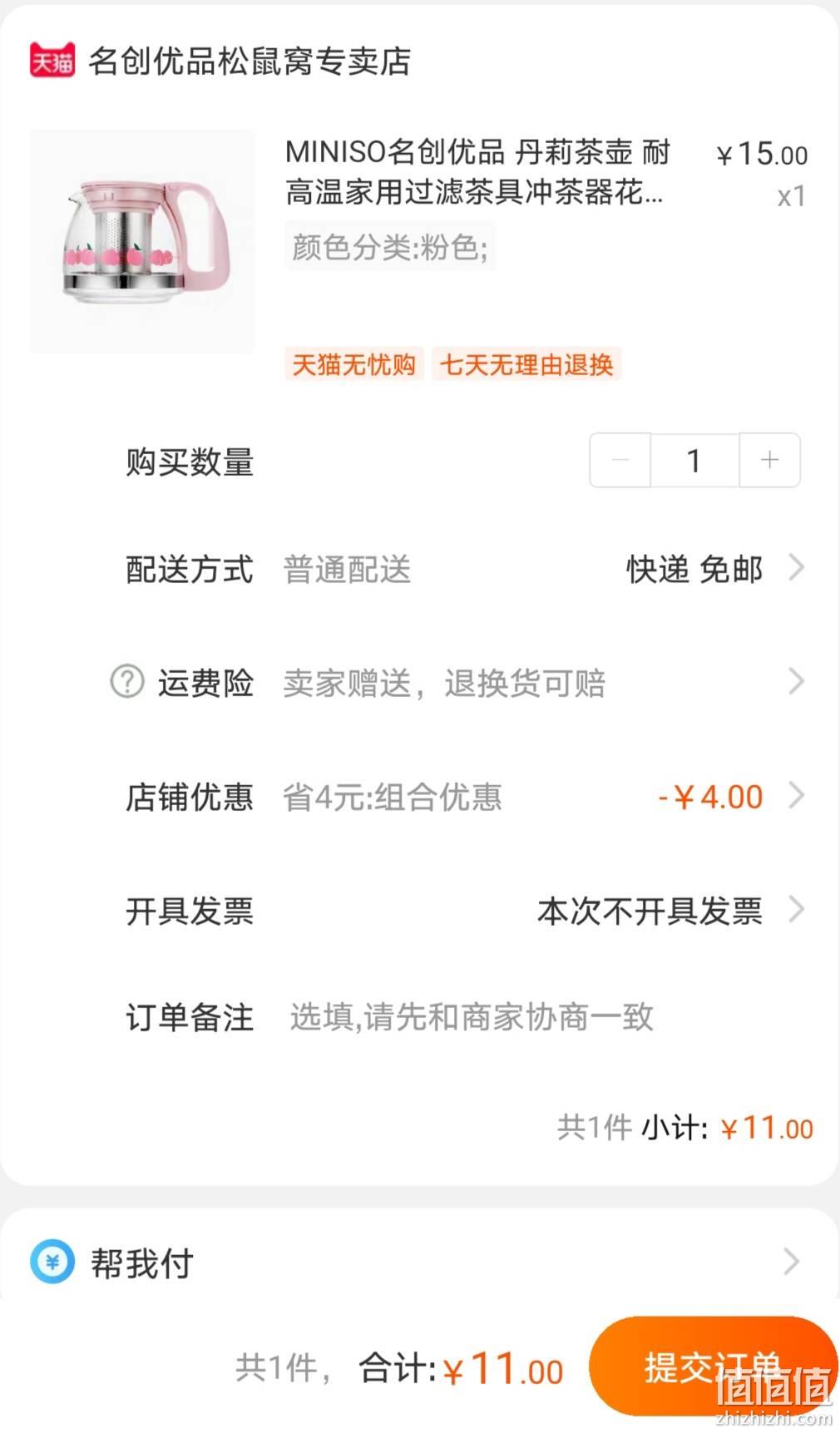Image resolution: width=840 pixels, height=1433 pixels.
Task: Tap the MINISO teapot product title
Action: point(477,172)
